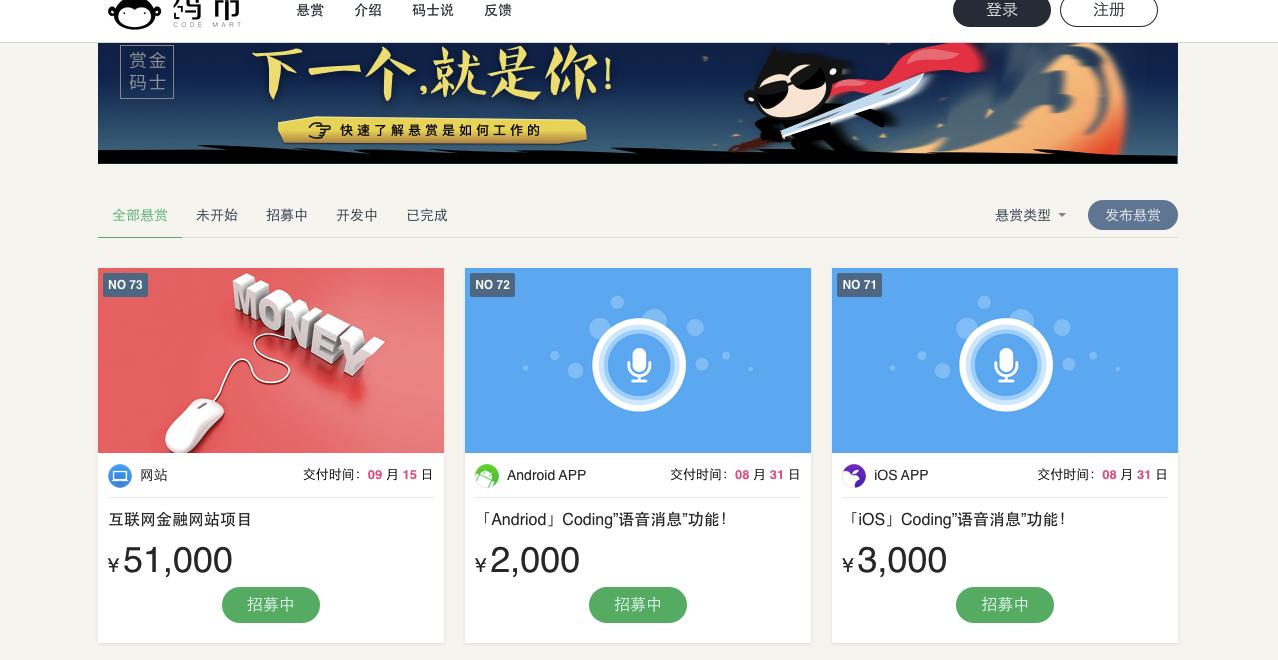Expand the 悬赏类型 dropdown
The height and width of the screenshot is (660, 1278).
(x=1030, y=215)
